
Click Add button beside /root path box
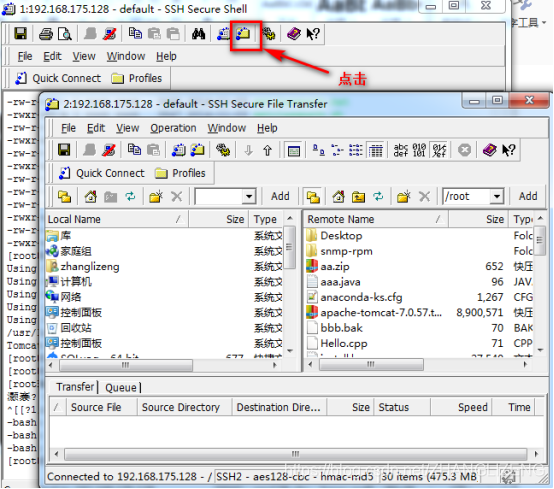[x=528, y=196]
